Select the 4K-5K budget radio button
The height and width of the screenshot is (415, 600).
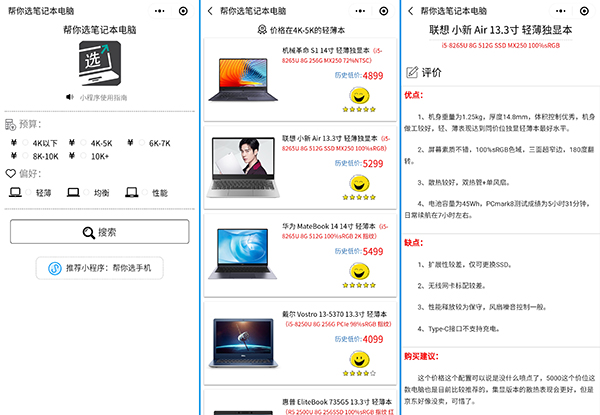click(x=83, y=143)
